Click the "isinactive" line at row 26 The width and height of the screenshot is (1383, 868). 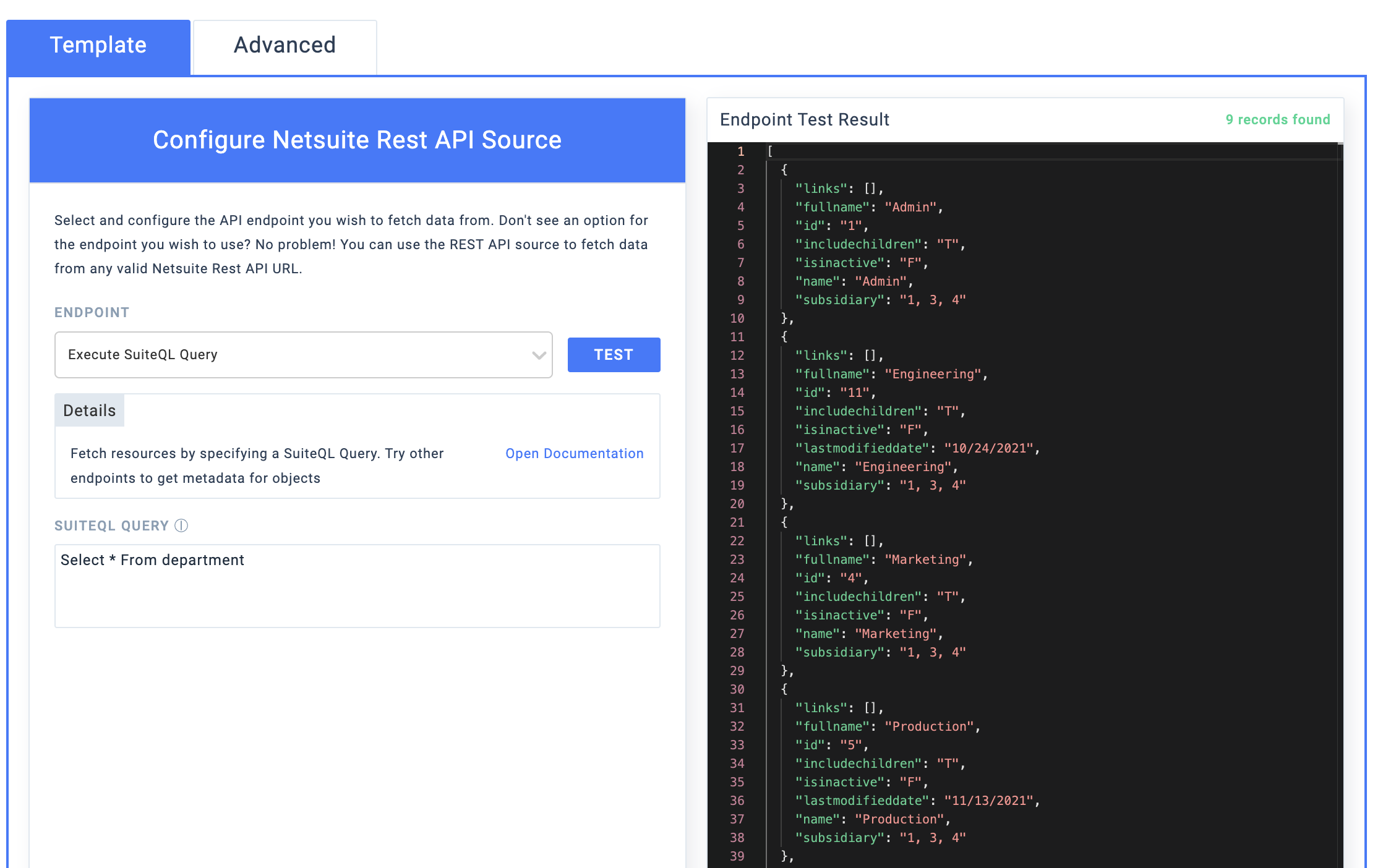(862, 615)
